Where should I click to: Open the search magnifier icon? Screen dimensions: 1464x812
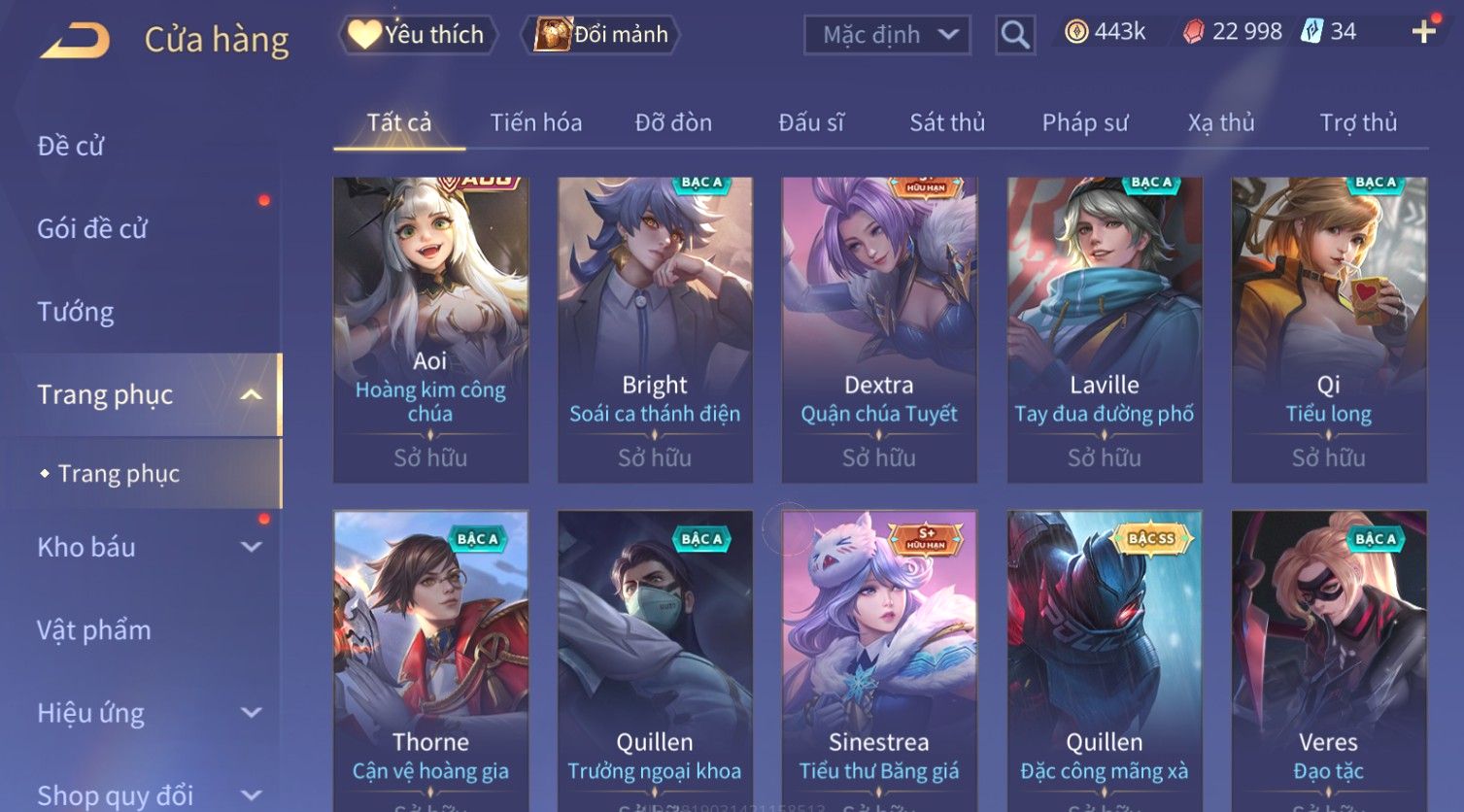point(1015,35)
